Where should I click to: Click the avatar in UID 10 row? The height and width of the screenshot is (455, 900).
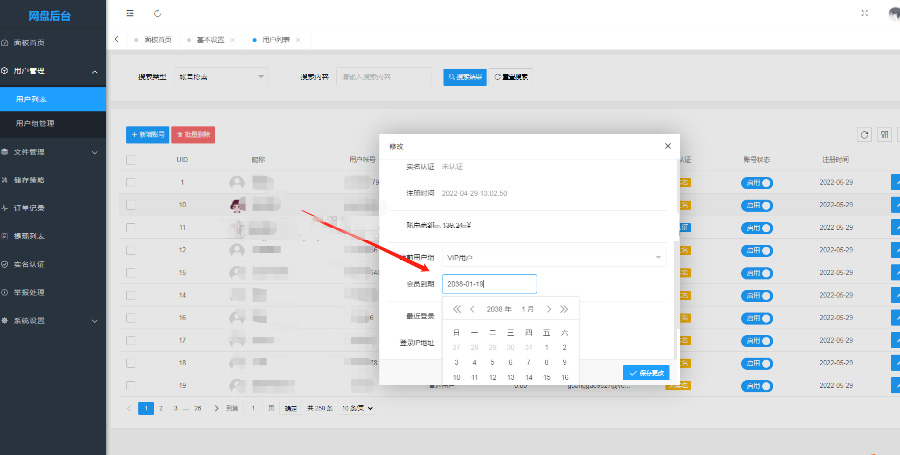(x=236, y=205)
